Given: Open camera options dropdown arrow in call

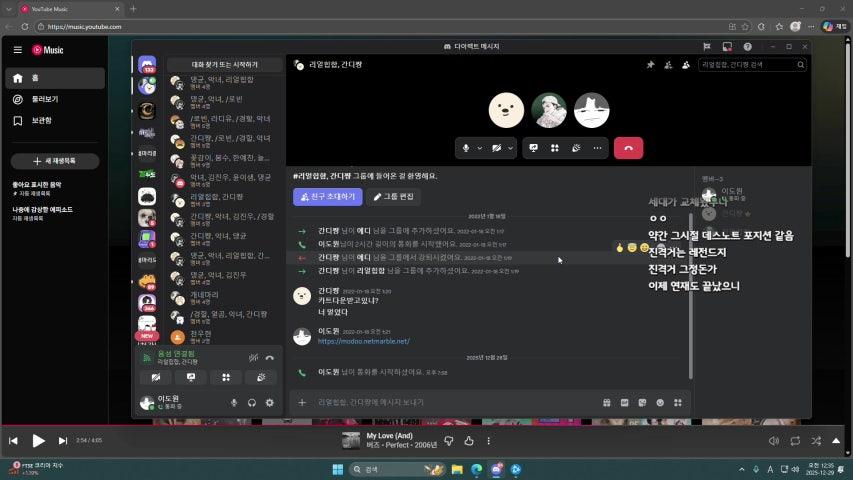Looking at the screenshot, I should click(510, 148).
